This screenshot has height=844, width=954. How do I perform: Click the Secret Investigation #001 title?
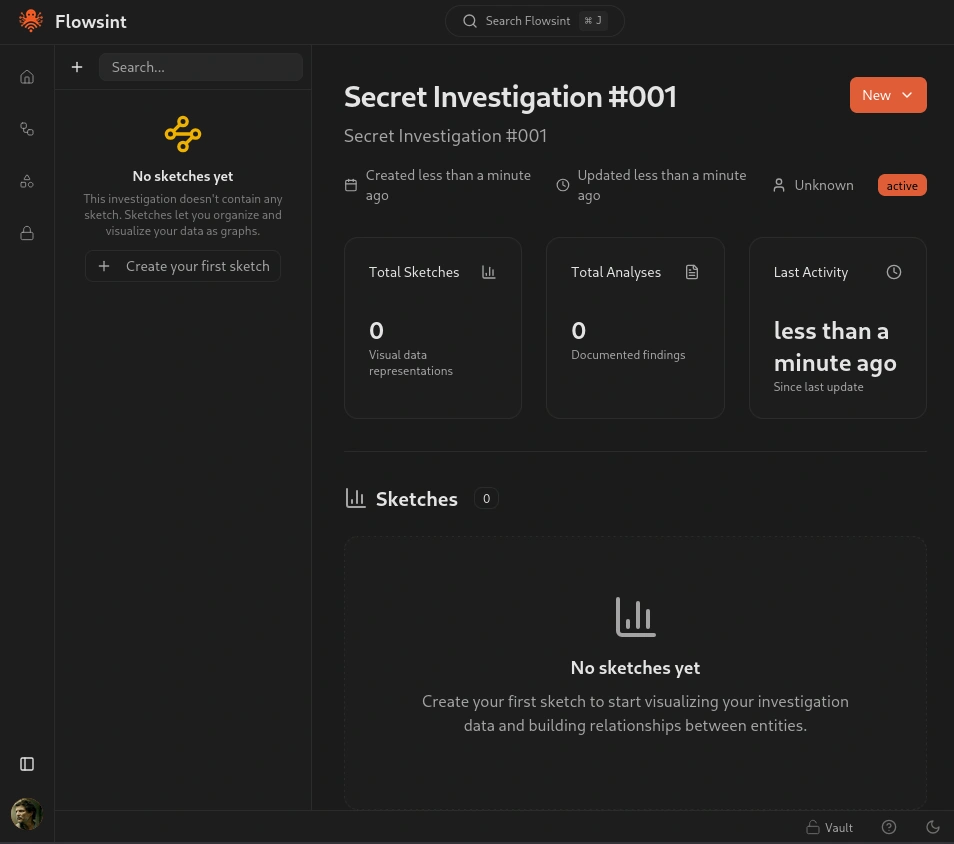click(x=510, y=97)
